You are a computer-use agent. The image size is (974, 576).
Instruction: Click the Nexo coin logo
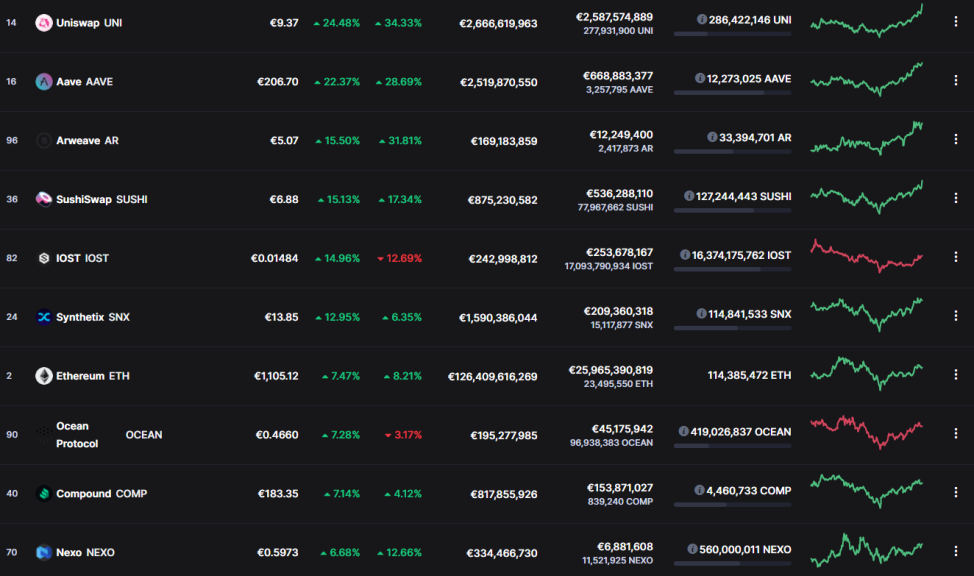point(43,552)
